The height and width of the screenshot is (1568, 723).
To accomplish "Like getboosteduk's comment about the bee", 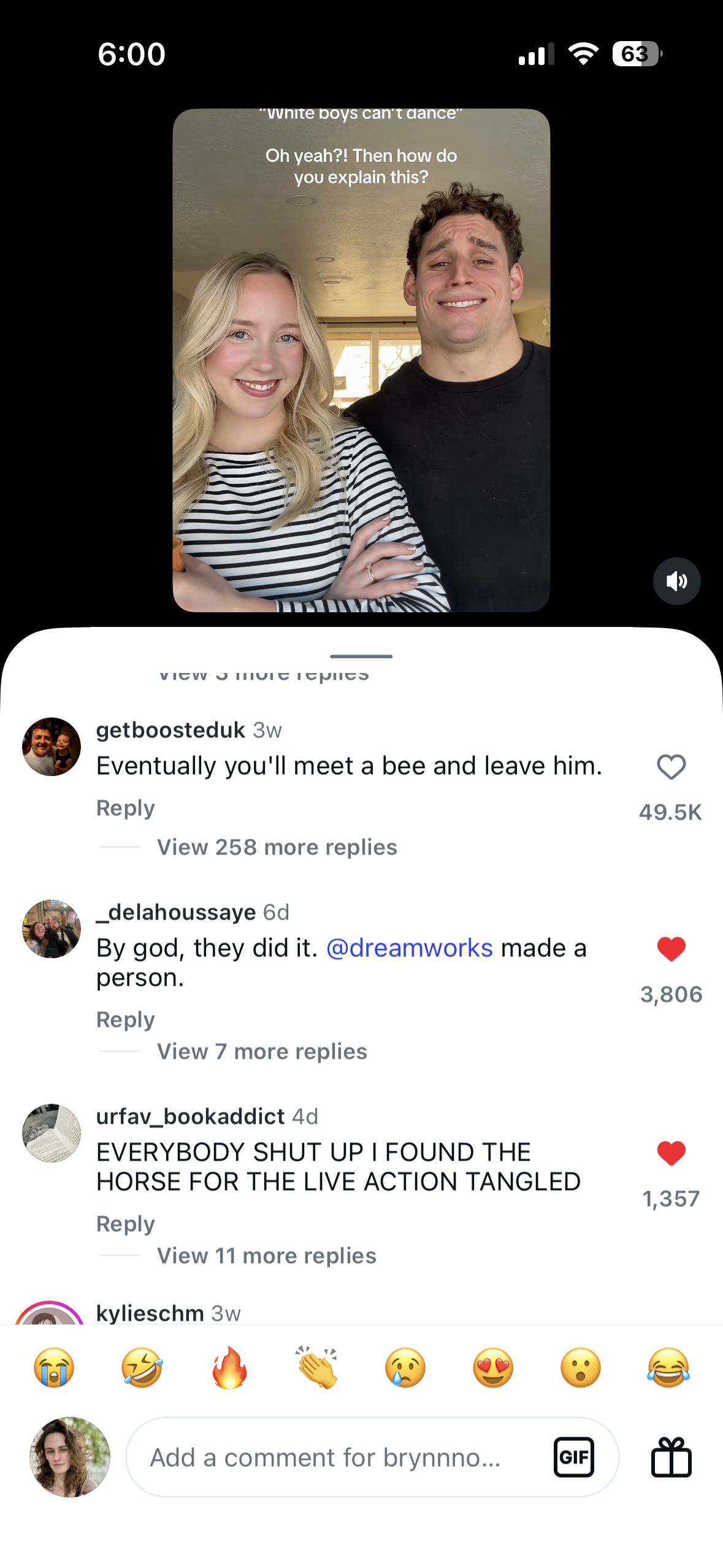I will (670, 767).
